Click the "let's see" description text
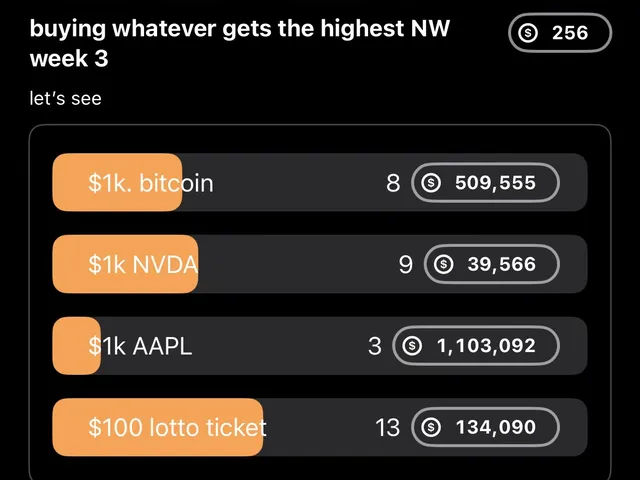Viewport: 640px width, 480px height. [x=66, y=99]
